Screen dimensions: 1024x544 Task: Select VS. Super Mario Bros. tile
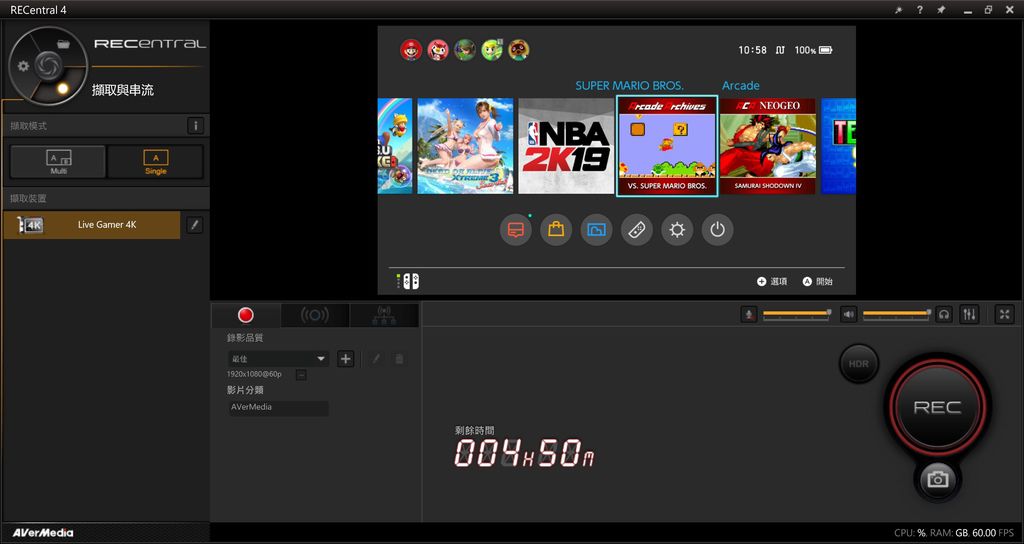tap(667, 146)
